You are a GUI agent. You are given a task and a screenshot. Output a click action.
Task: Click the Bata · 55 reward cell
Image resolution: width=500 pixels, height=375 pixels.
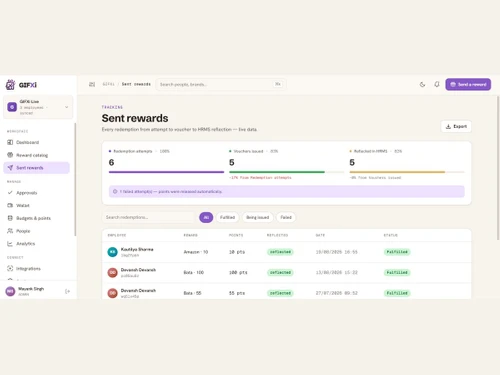[192, 293]
